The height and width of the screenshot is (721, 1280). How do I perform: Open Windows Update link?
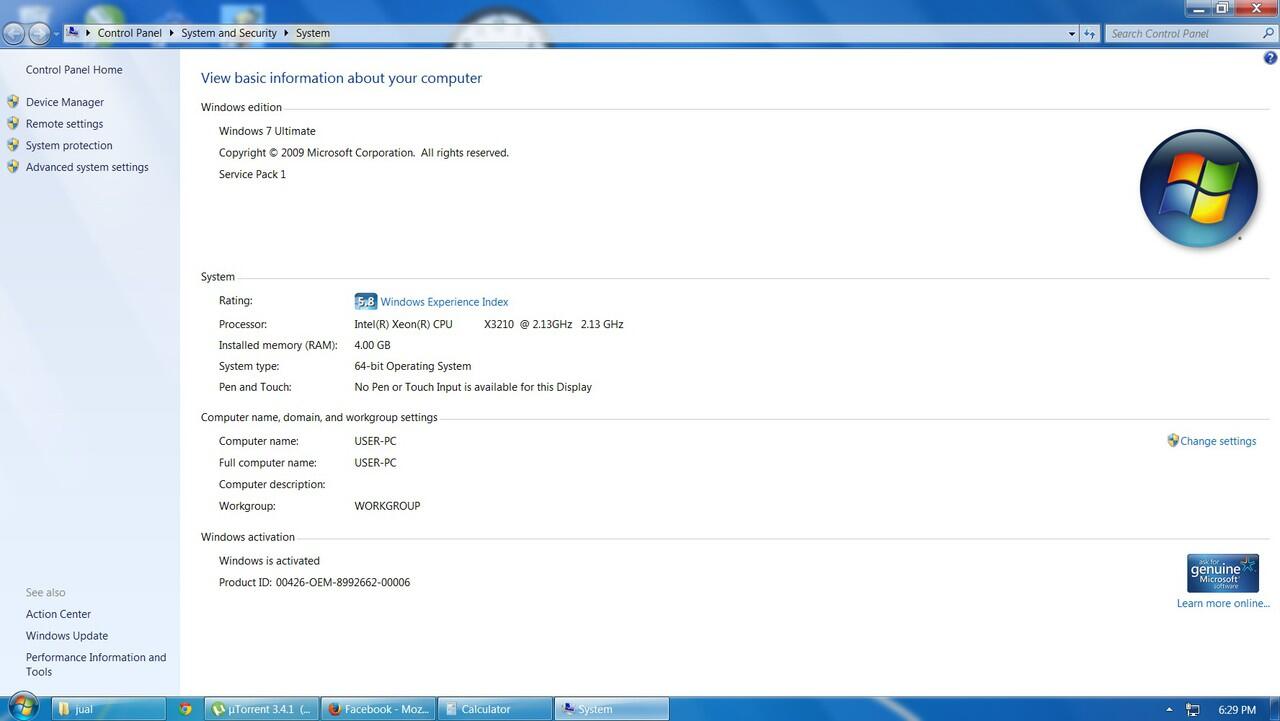[67, 636]
